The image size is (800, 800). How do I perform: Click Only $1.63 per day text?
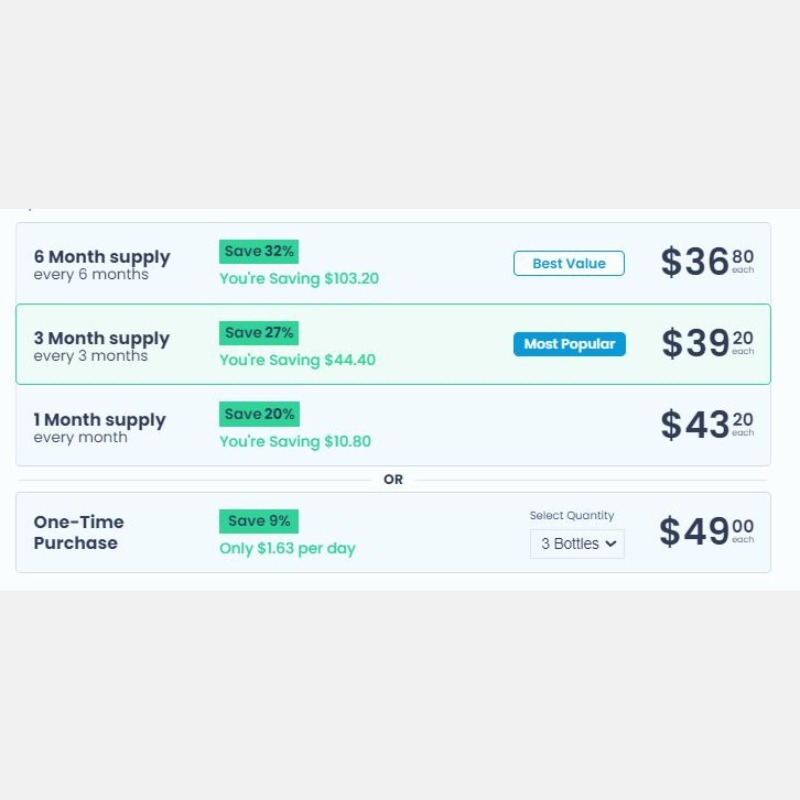coord(287,548)
